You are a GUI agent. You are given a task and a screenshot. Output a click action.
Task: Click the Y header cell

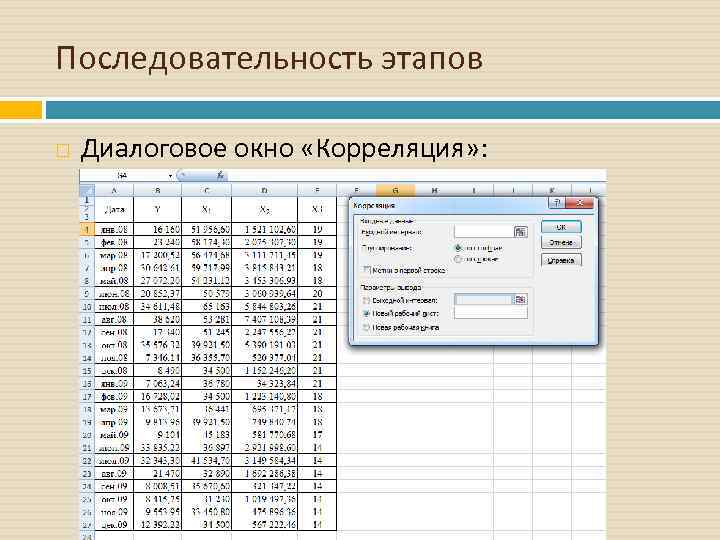click(158, 210)
